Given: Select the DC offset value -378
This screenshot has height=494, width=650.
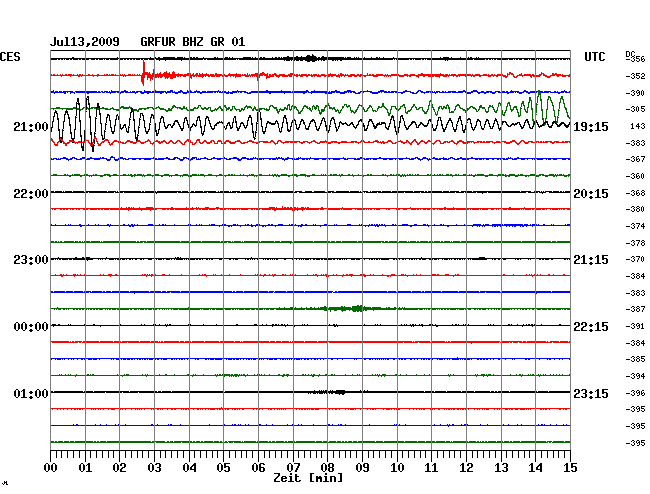Looking at the screenshot, I should 635,243.
